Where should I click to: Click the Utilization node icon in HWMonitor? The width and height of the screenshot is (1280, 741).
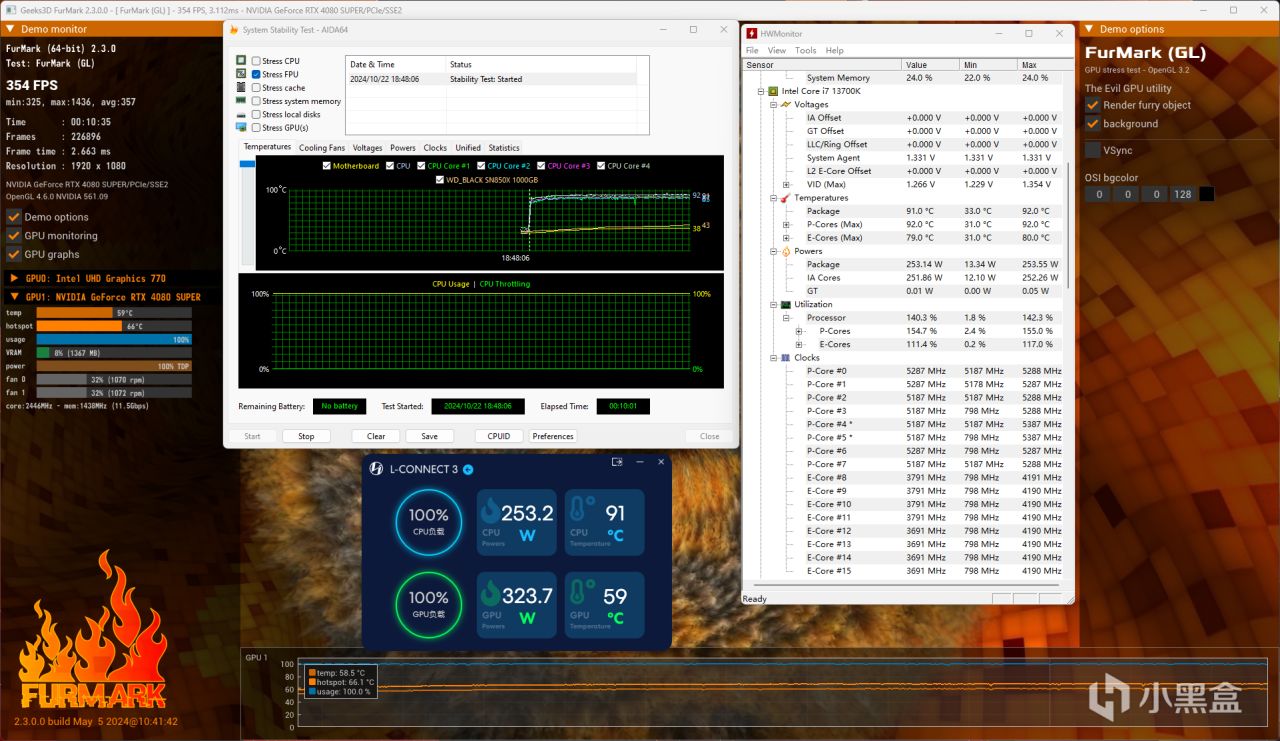coord(786,304)
